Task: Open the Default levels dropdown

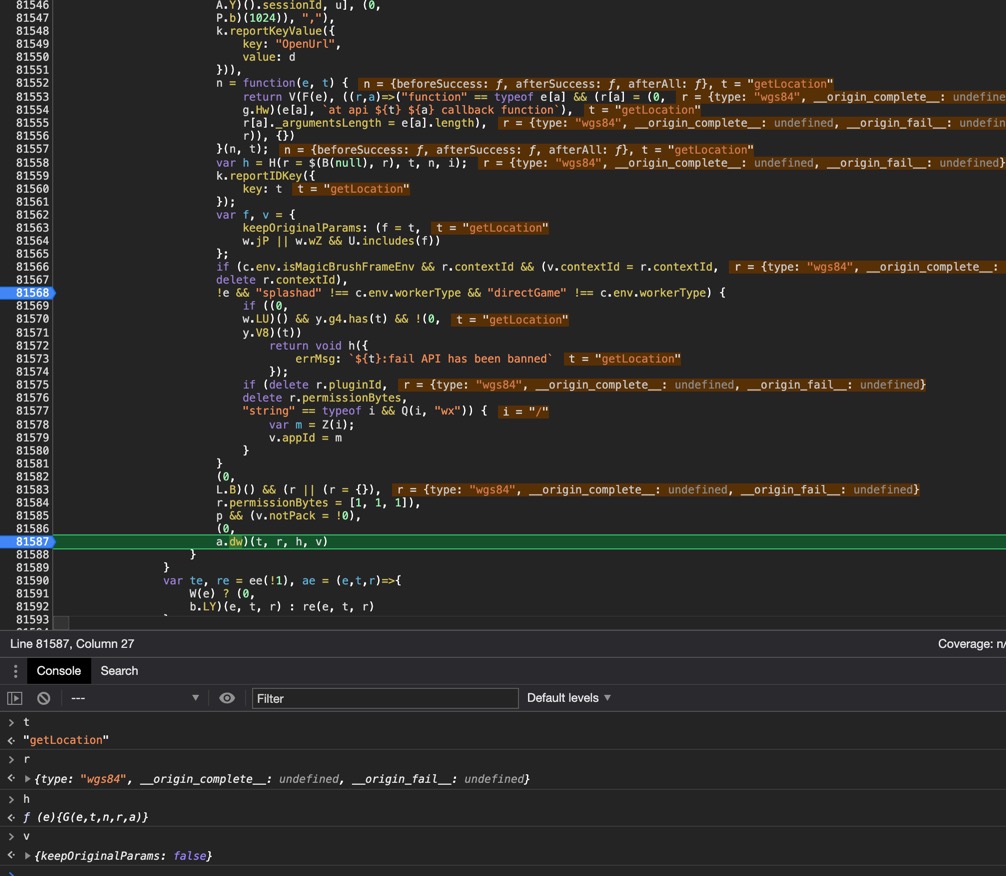Action: click(569, 698)
